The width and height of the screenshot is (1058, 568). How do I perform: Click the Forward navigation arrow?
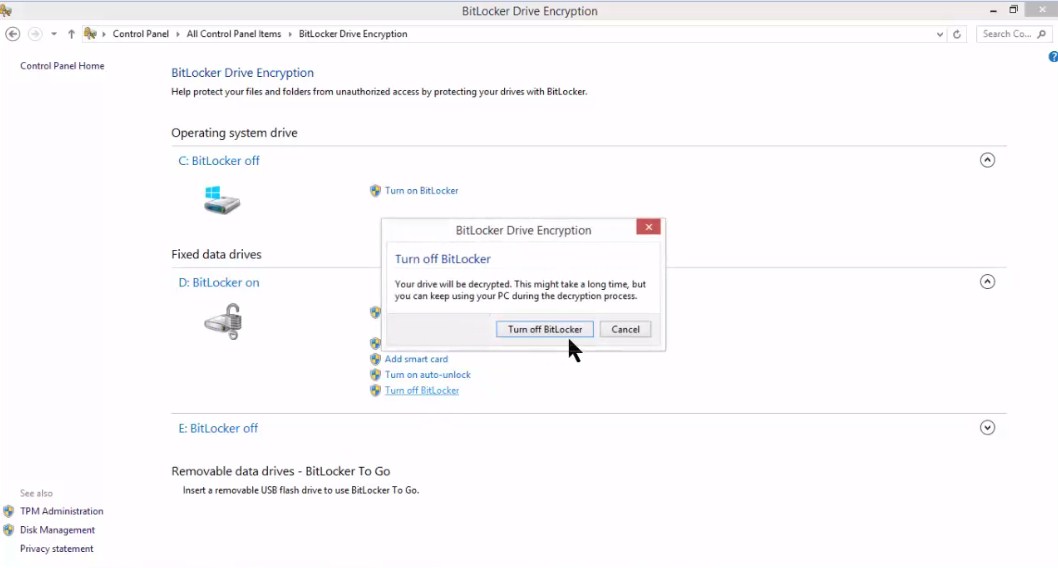coord(35,34)
